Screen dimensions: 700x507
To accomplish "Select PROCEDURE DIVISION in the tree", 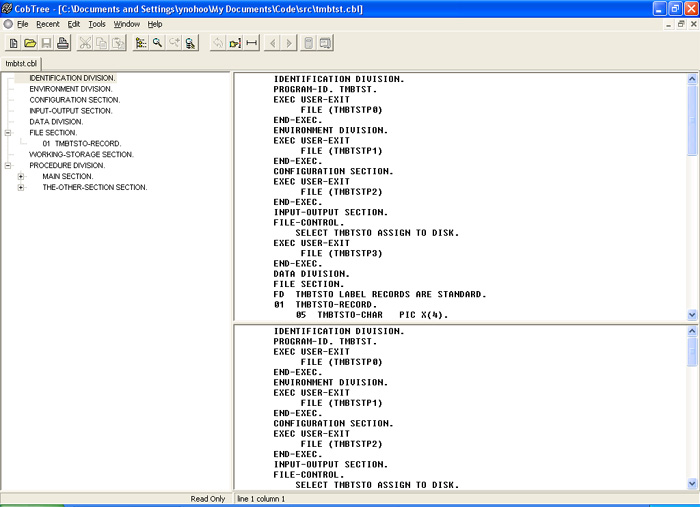I will click(67, 165).
